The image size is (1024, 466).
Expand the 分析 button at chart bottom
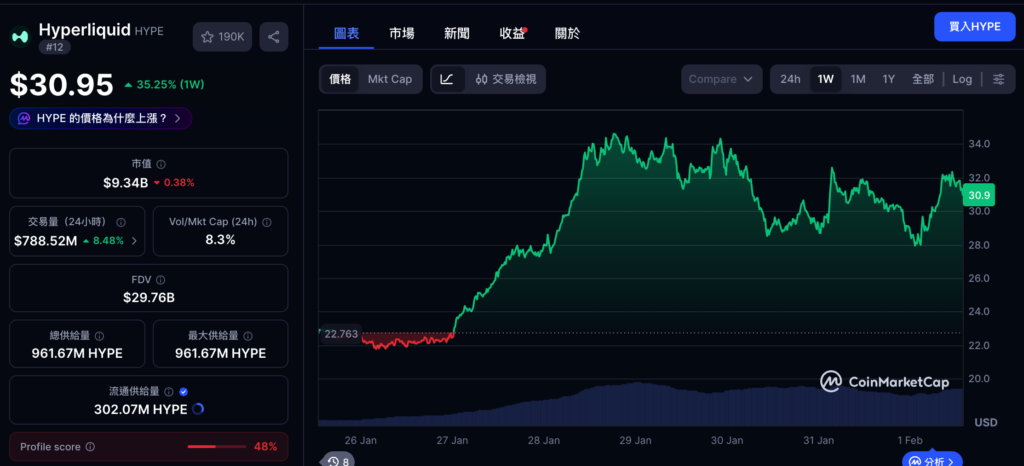point(932,461)
